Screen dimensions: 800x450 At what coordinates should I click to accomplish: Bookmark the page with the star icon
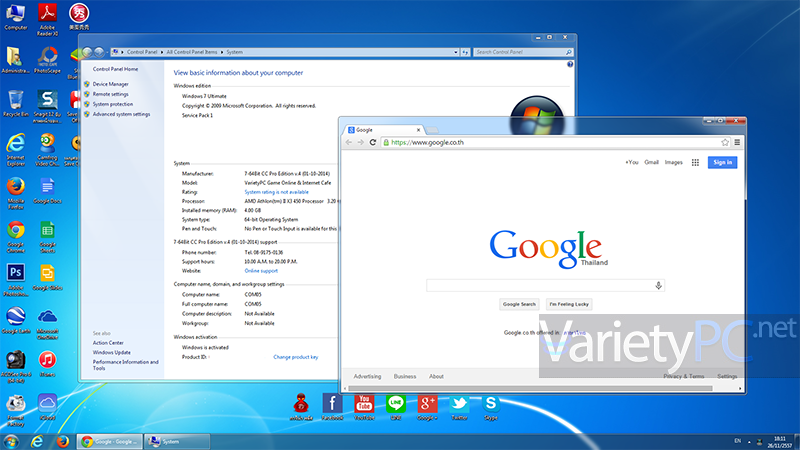click(726, 143)
